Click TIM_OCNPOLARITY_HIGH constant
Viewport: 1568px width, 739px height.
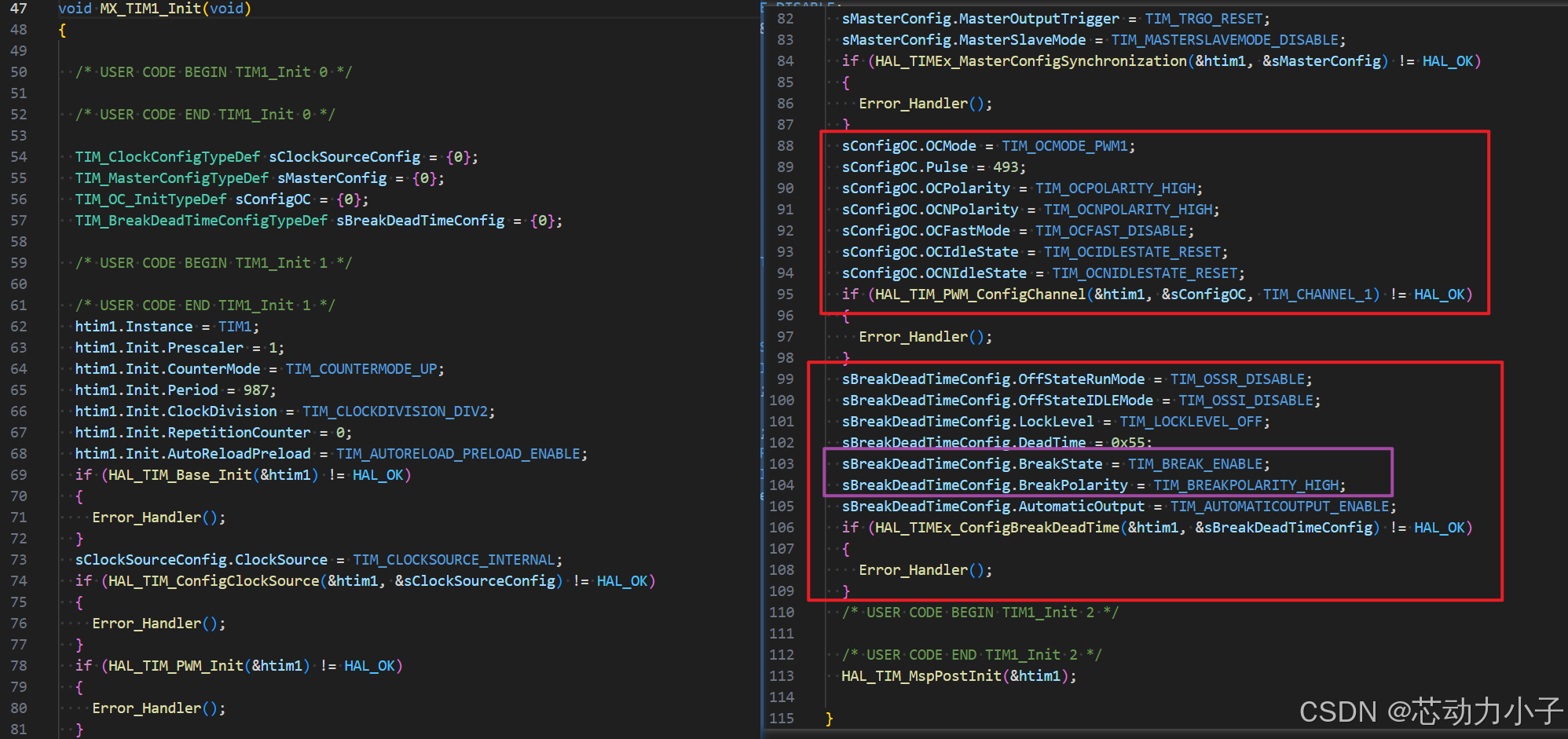[x=1128, y=210]
